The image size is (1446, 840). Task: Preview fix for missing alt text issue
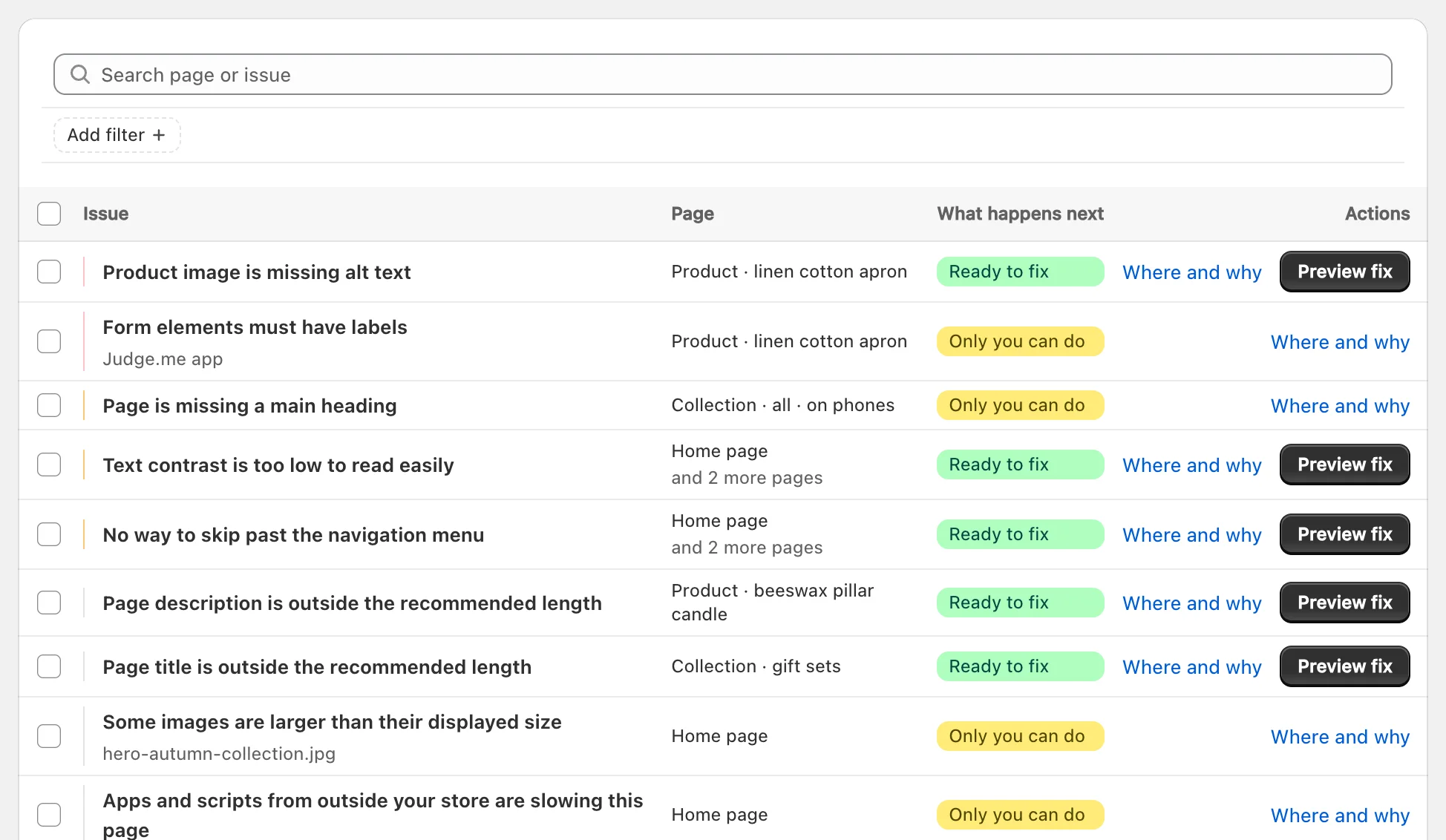(x=1344, y=272)
